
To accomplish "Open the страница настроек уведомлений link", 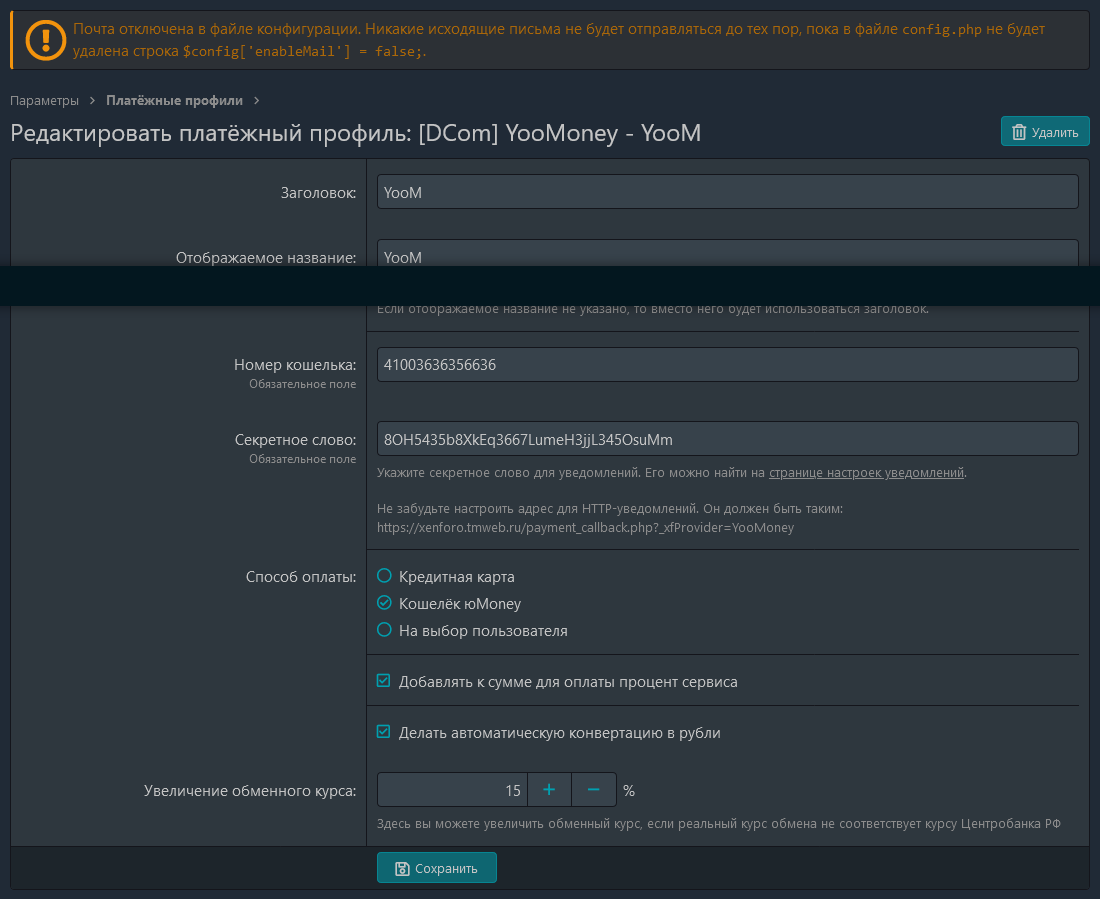I will pyautogui.click(x=866, y=472).
